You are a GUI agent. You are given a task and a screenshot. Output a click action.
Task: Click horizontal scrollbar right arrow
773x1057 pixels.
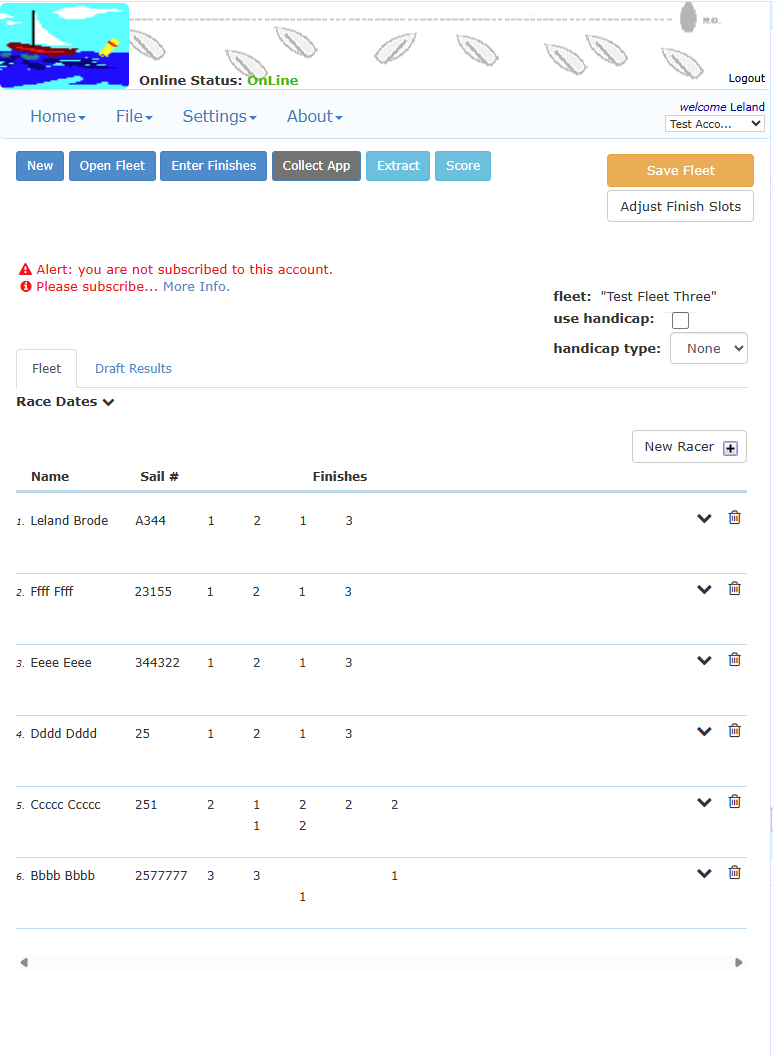pyautogui.click(x=739, y=963)
